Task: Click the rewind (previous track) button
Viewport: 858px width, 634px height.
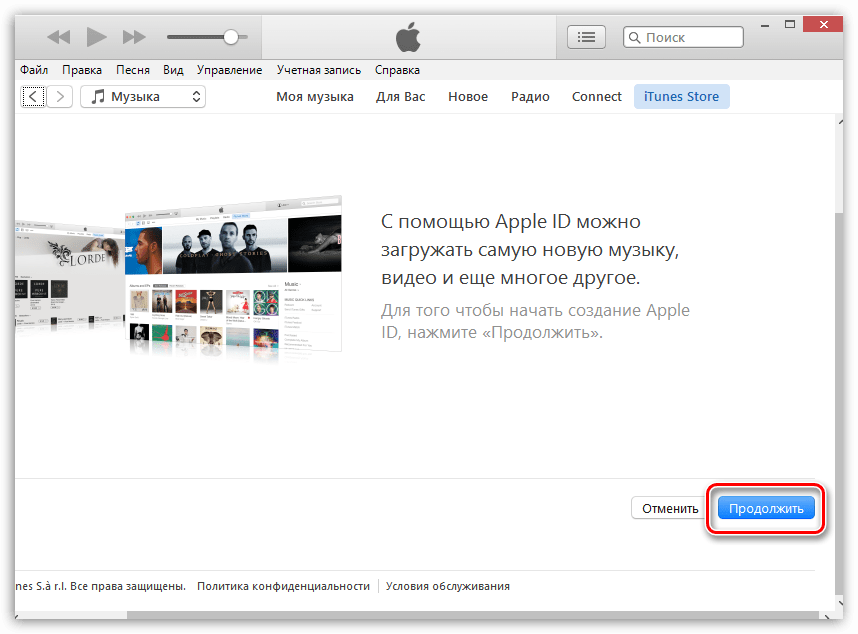Action: click(59, 37)
